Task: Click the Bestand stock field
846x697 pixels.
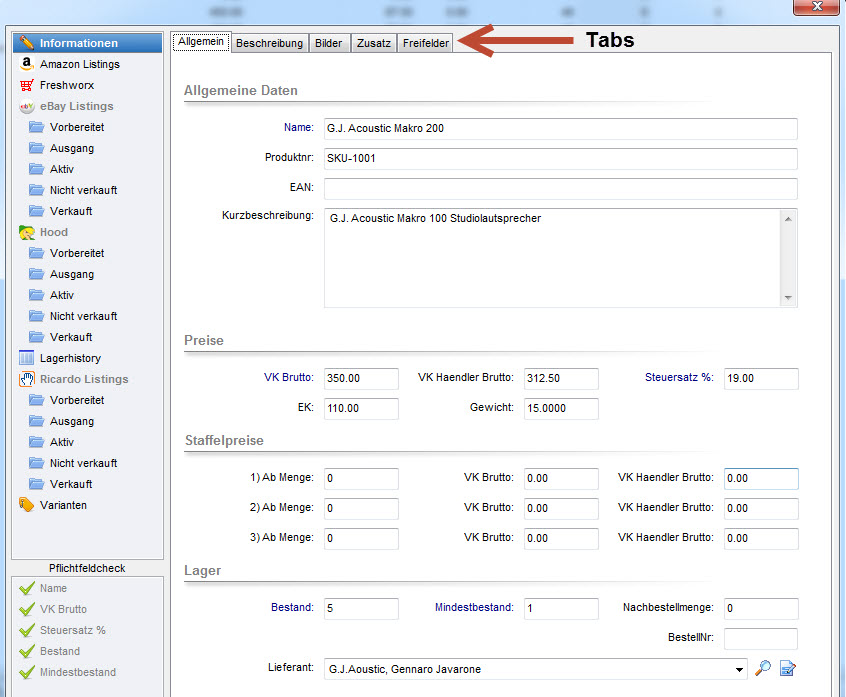Action: click(x=361, y=609)
